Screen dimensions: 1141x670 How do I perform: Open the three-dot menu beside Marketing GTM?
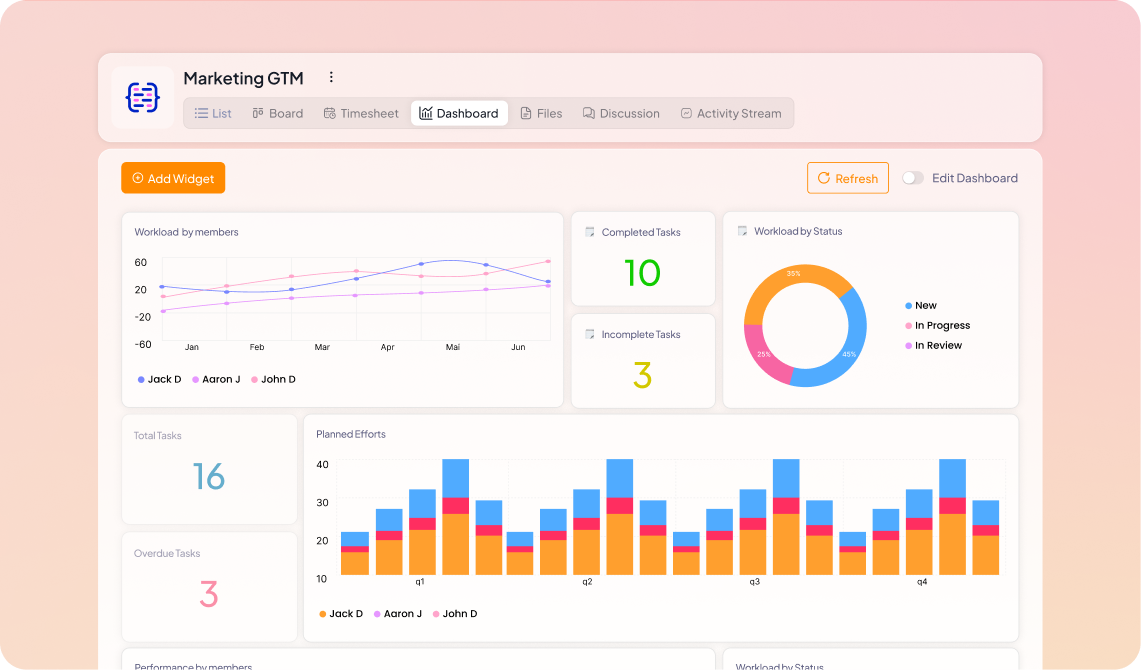pos(331,77)
